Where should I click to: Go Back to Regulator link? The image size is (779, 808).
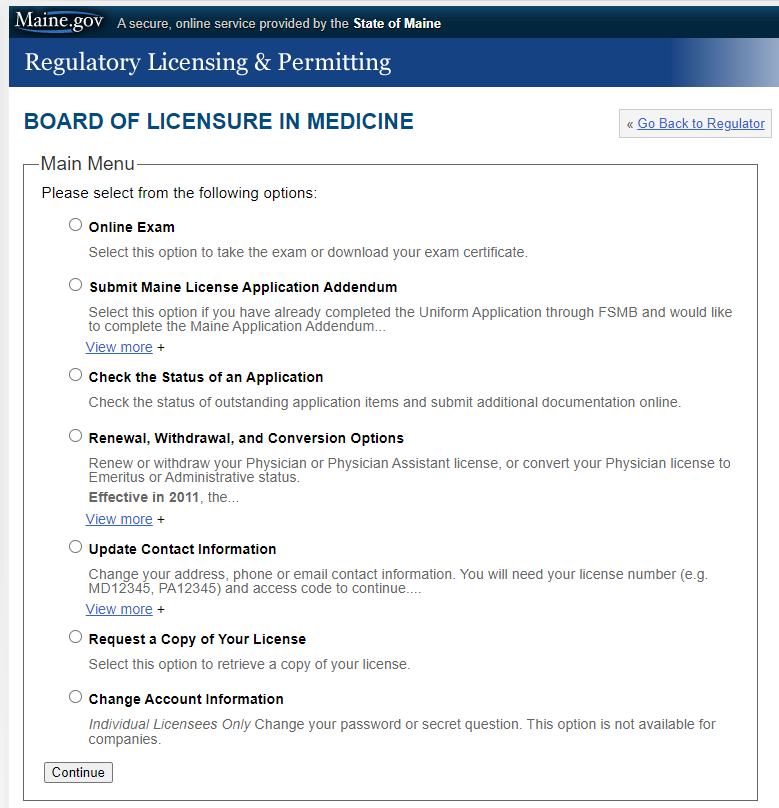[700, 123]
